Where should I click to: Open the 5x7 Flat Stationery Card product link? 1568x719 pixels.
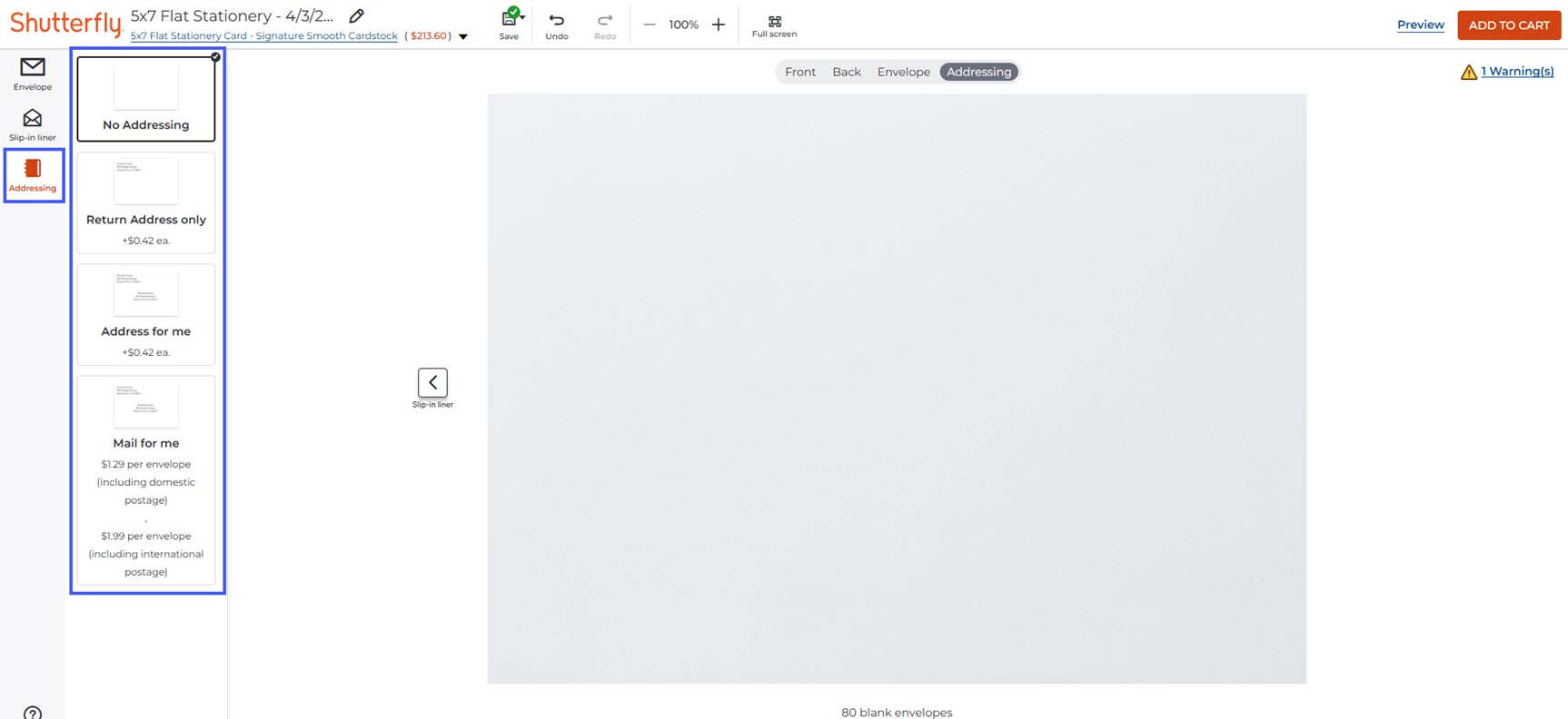tap(264, 36)
